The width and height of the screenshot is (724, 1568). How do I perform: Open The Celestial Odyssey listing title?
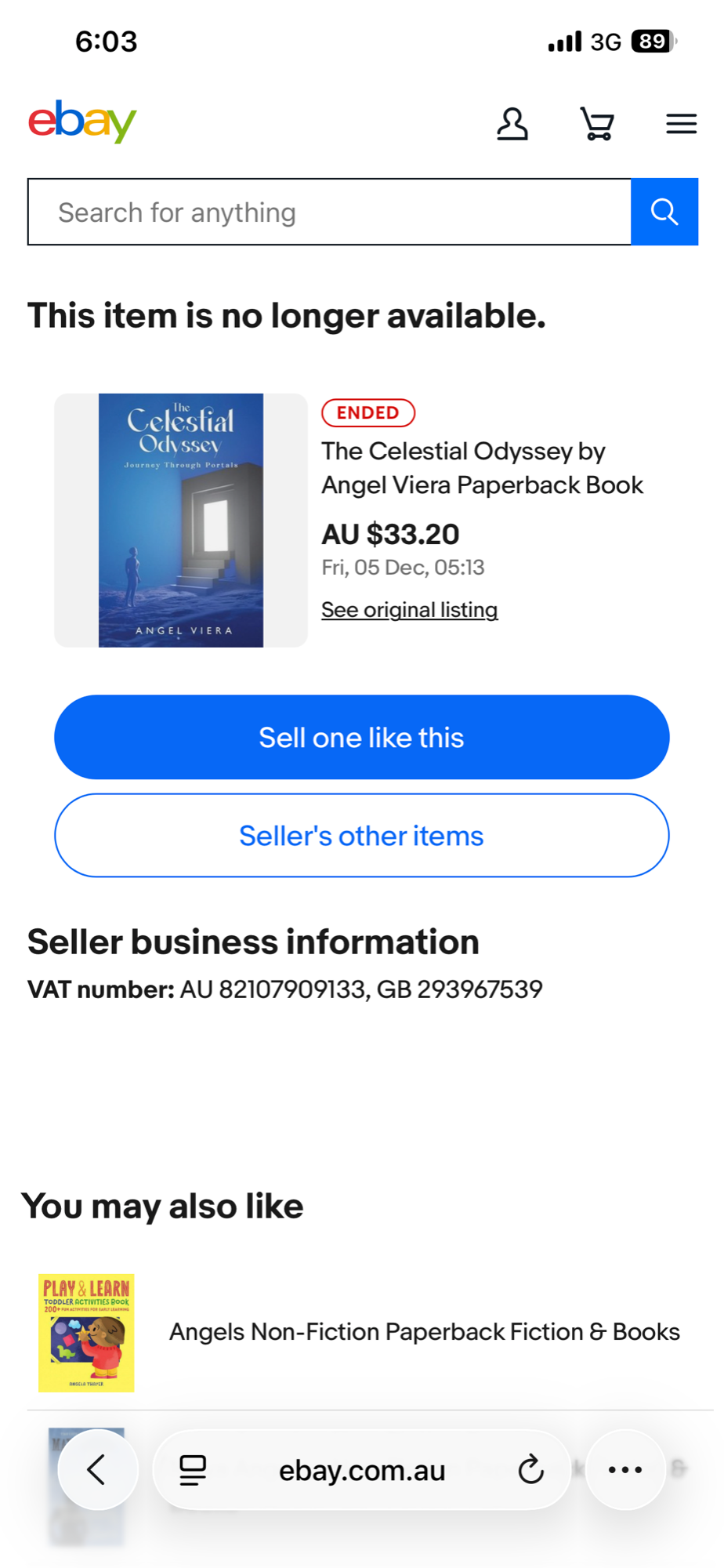click(x=481, y=468)
